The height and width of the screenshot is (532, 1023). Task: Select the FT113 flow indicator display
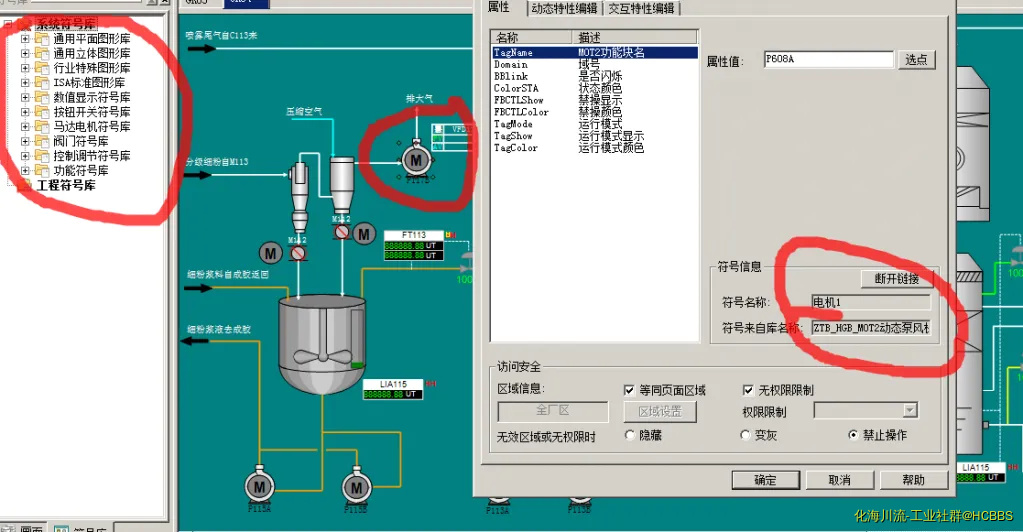[414, 247]
